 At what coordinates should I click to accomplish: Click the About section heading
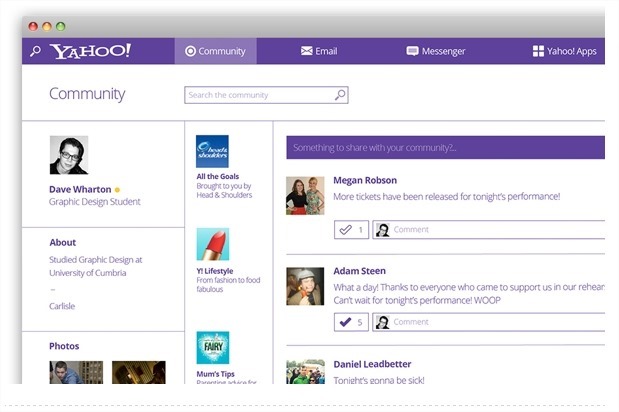click(63, 243)
